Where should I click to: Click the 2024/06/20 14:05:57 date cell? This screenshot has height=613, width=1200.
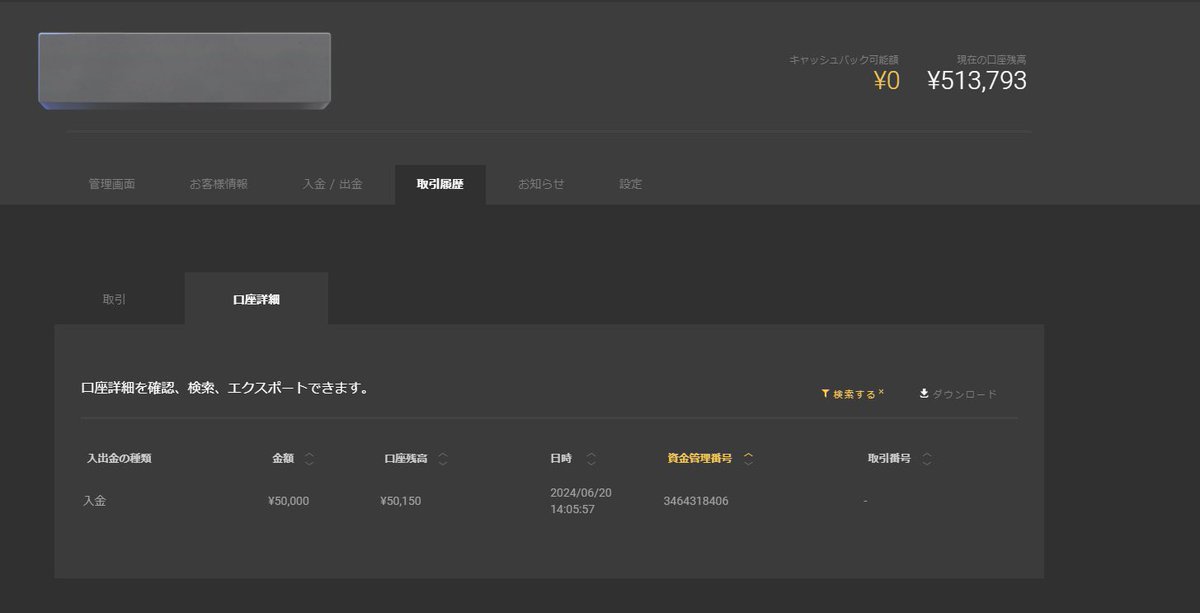point(581,501)
